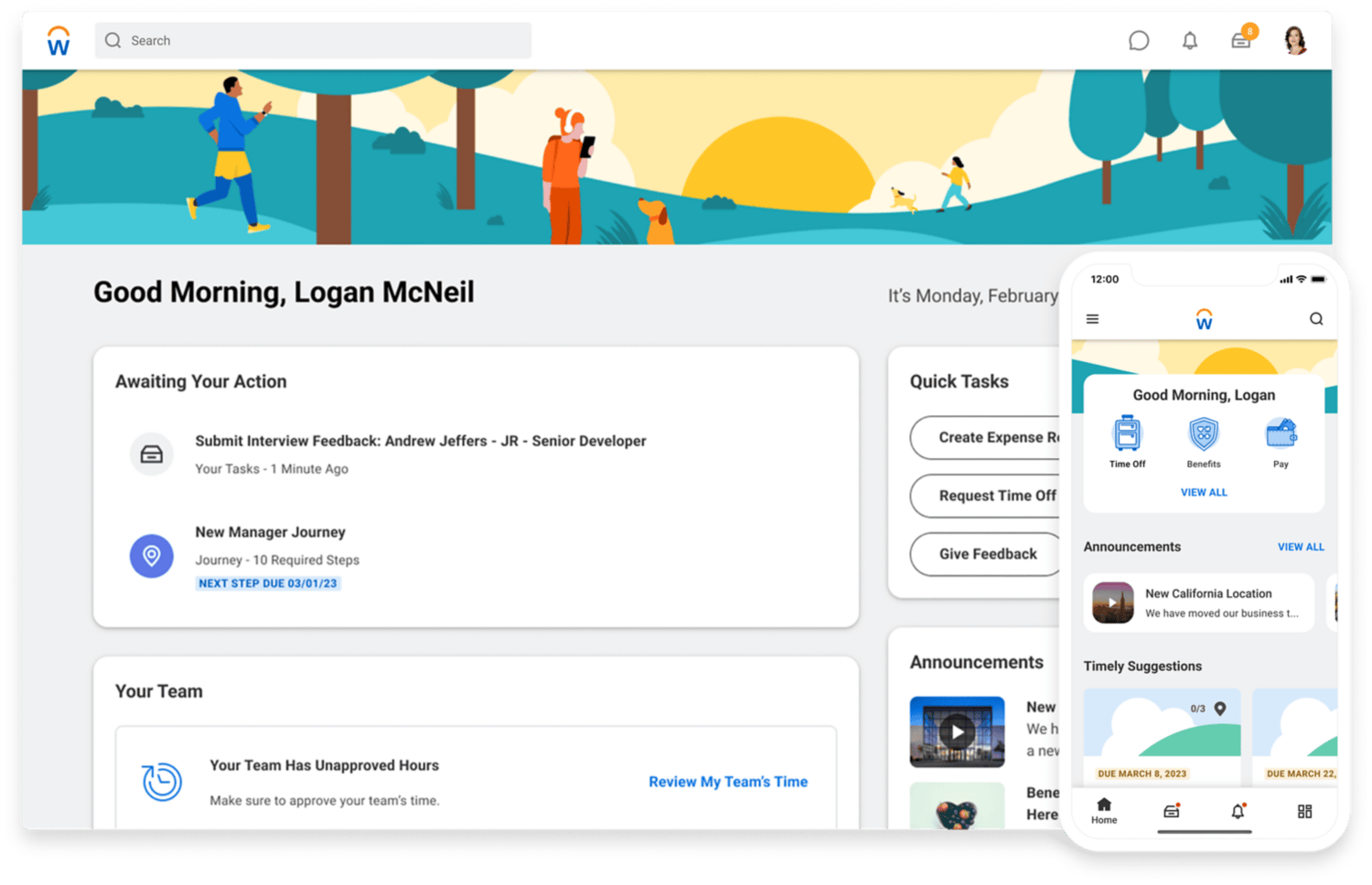Open the inbox icon showing 8 items
Image resolution: width=1372 pixels, height=885 pixels.
coord(1241,40)
